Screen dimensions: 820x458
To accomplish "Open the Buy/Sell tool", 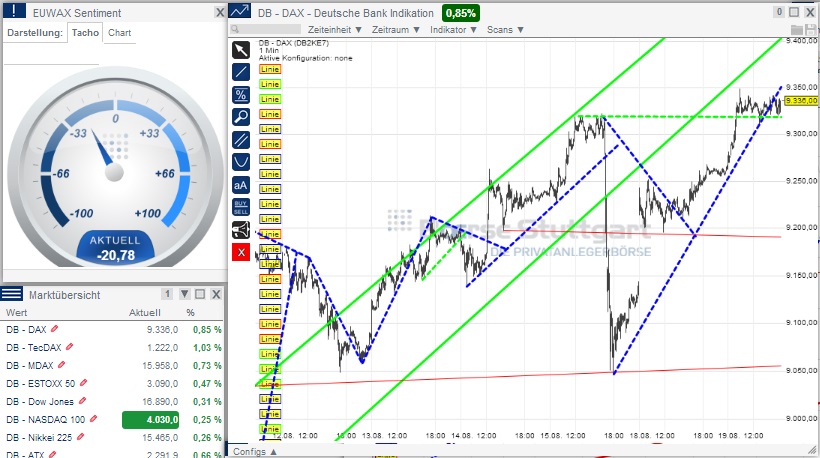I will point(241,208).
